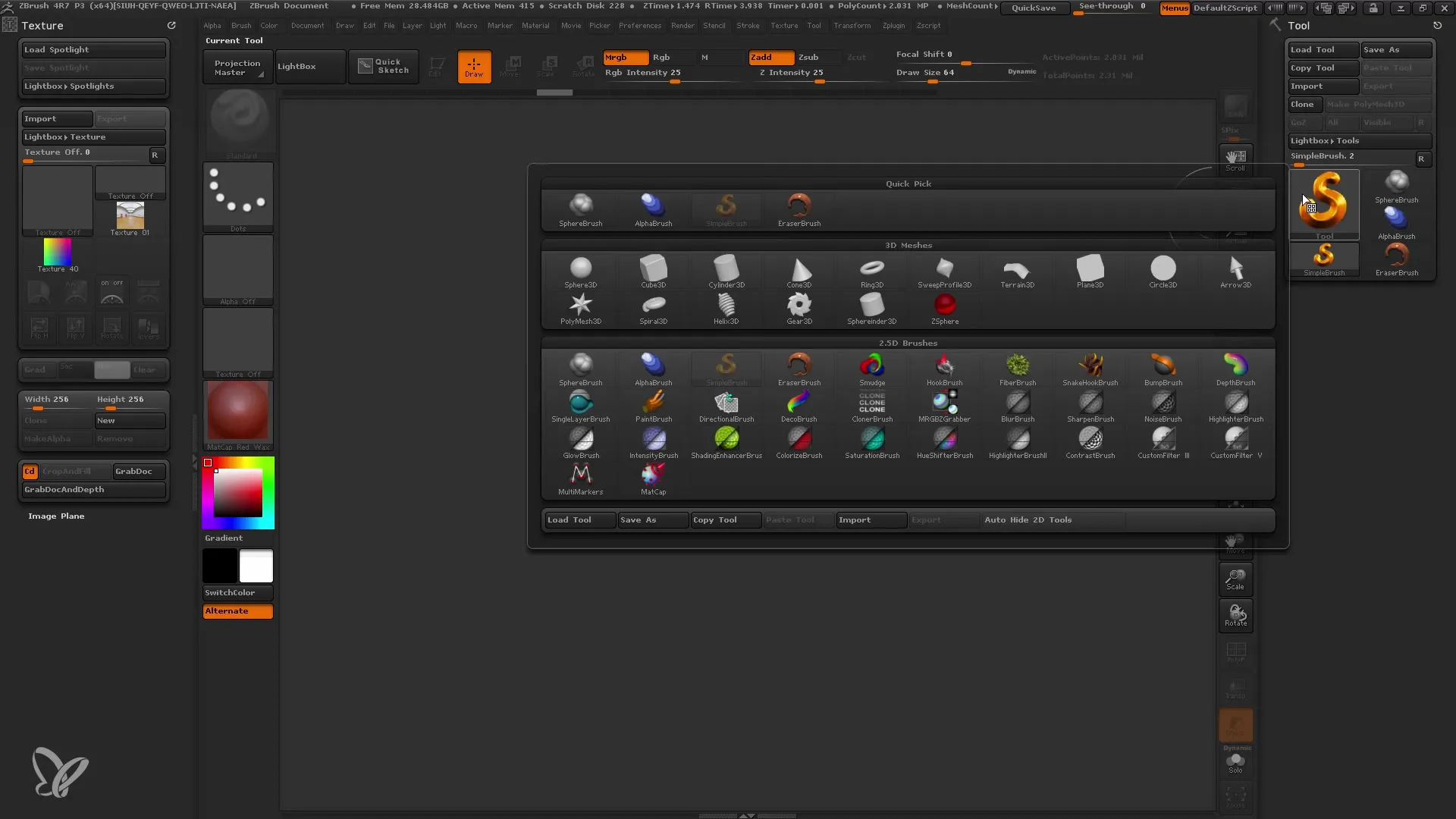This screenshot has width=1456, height=819.
Task: Click Load Tool in the popup footer
Action: point(579,520)
